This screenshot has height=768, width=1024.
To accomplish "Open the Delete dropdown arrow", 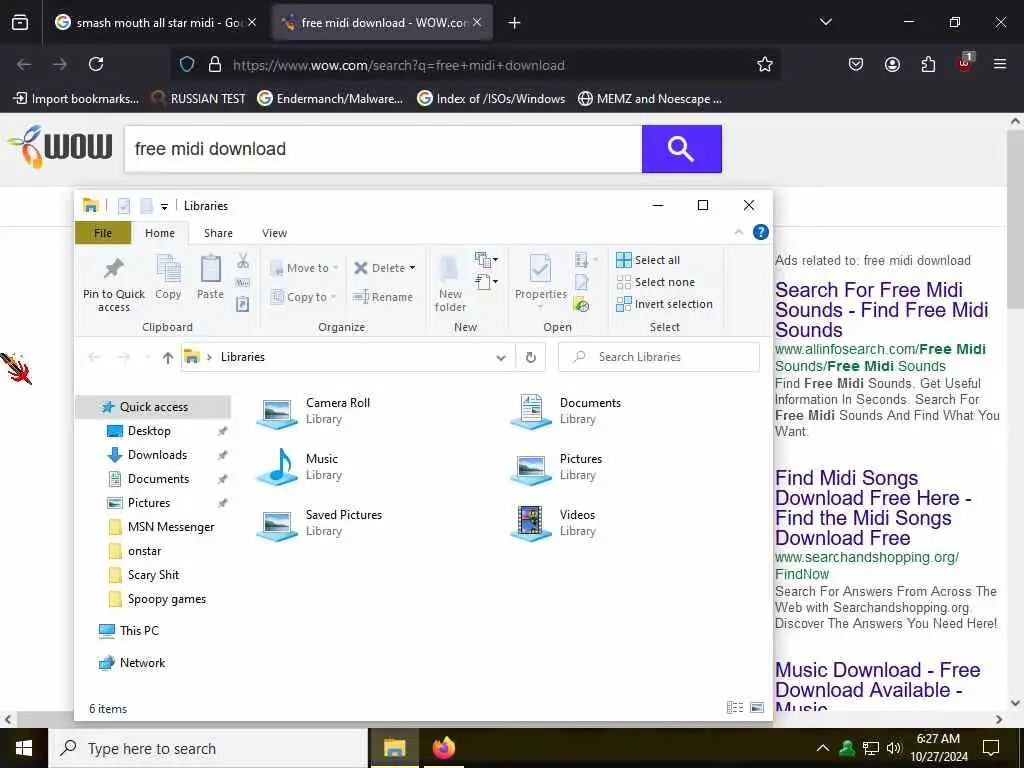I will coord(412,268).
